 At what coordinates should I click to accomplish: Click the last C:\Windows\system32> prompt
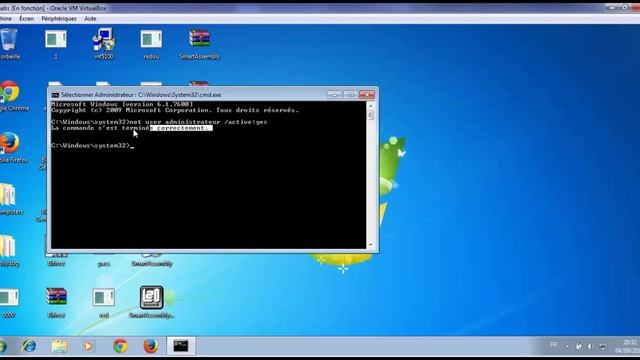(x=91, y=145)
